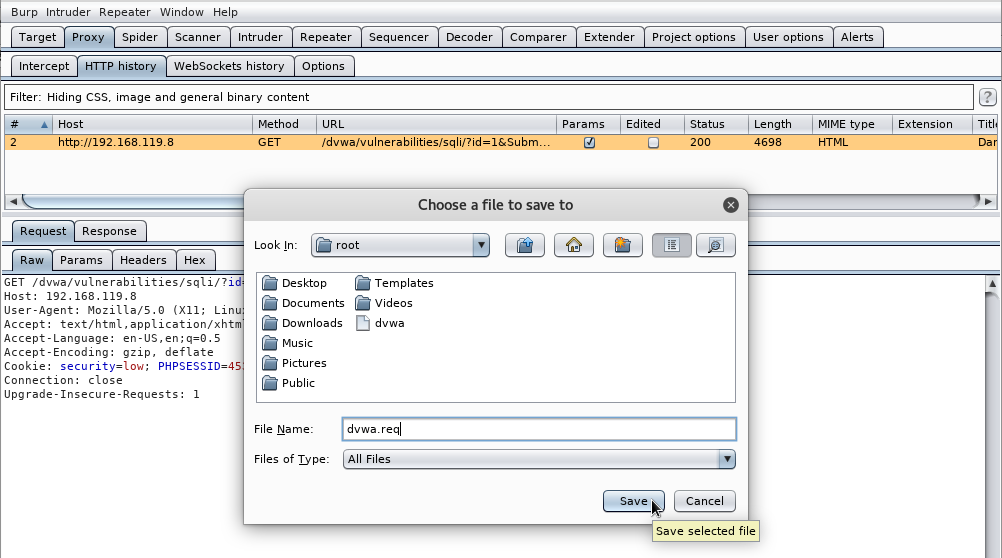Click the horizontal scrollbar of history table
This screenshot has height=558, width=1002.
(130, 201)
